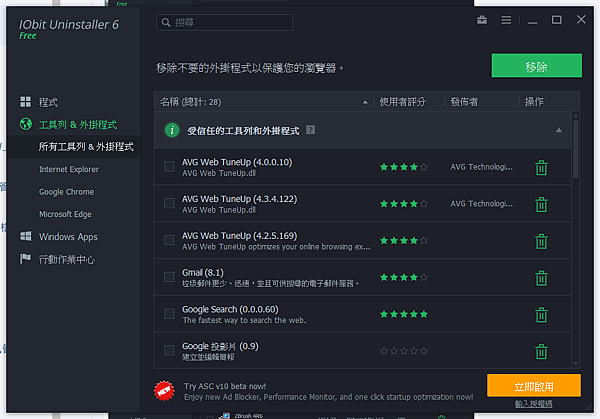
Task: Click the green info icon for trusted plugins
Action: click(172, 130)
